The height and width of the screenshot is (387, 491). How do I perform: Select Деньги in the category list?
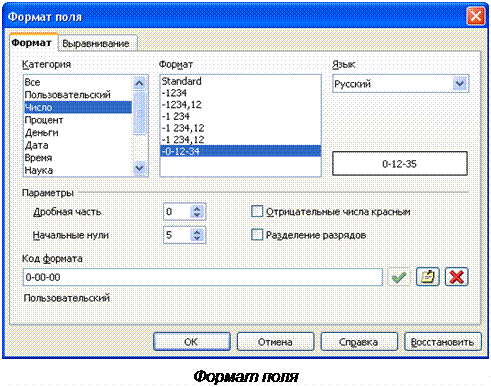click(x=78, y=133)
